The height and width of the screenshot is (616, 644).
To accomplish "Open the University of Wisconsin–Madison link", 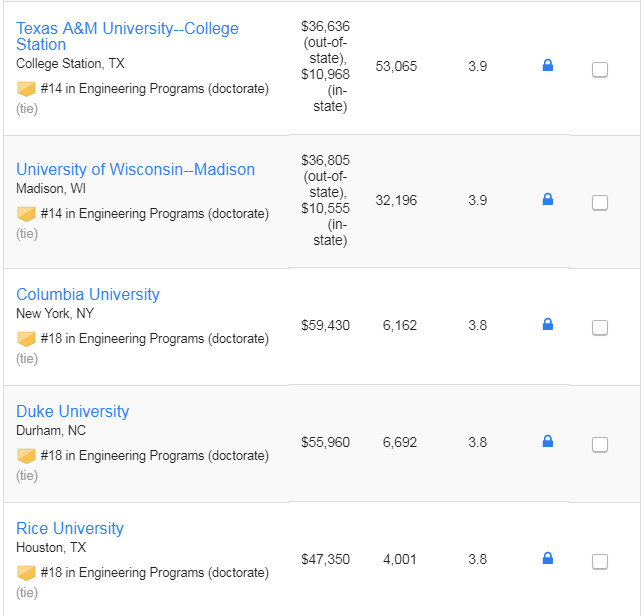I will pyautogui.click(x=136, y=169).
